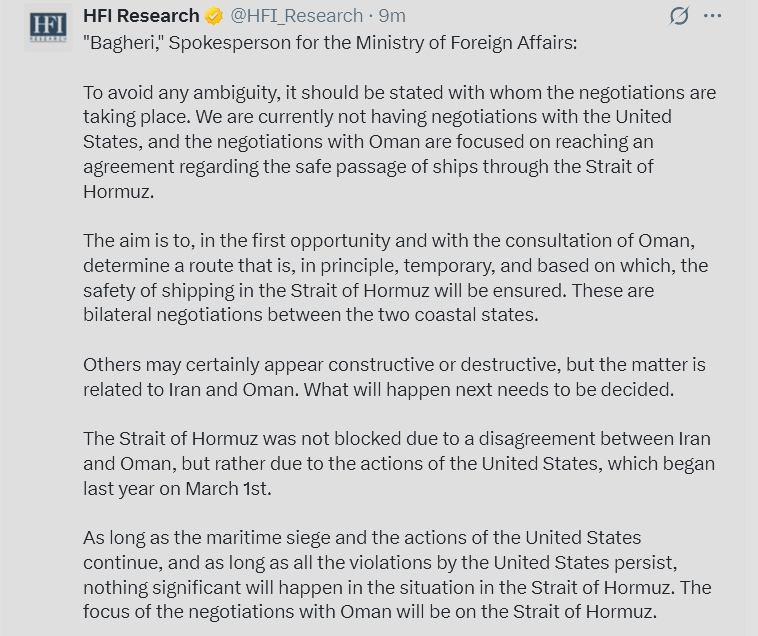The width and height of the screenshot is (758, 636).
Task: Open the HFI Research profile avatar
Action: [48, 28]
